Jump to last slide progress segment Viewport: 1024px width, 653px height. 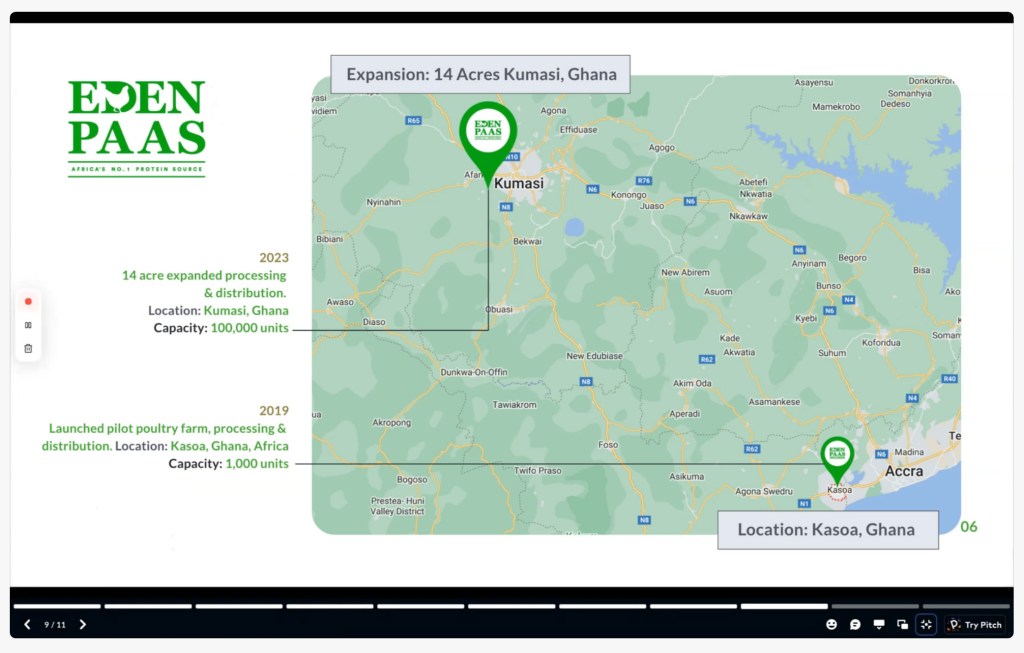point(966,606)
